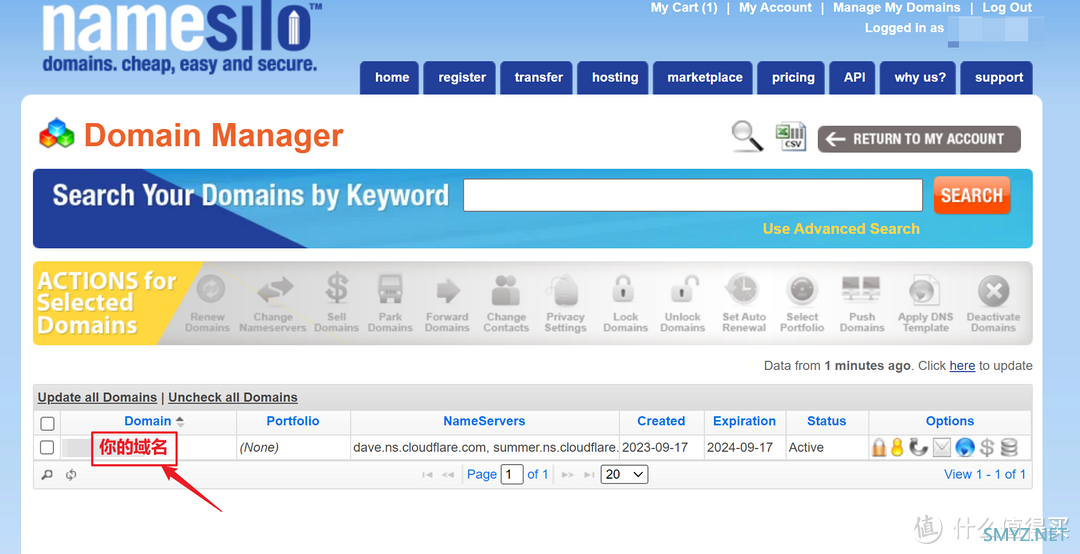Open the register navigation tab
This screenshot has width=1080, height=554.
click(459, 78)
